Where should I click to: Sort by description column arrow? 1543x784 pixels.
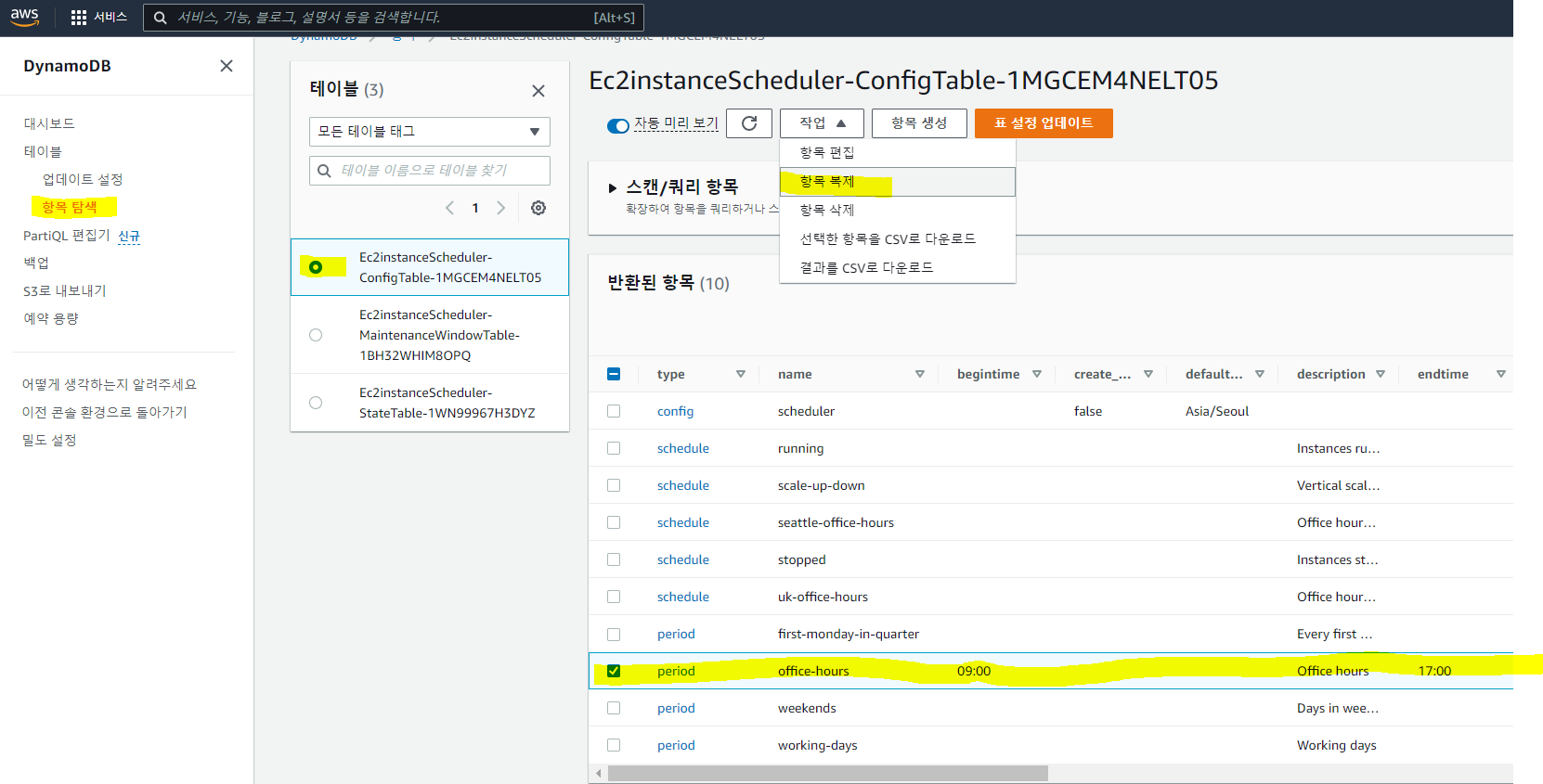1381,374
